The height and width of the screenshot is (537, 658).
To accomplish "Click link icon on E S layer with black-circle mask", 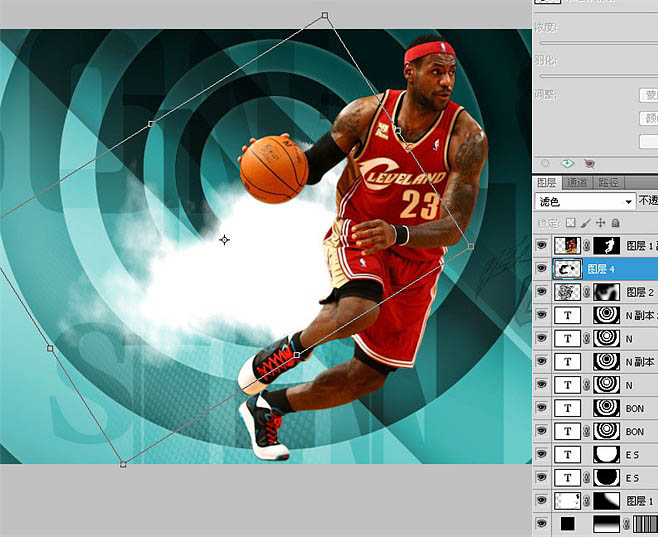I will 587,478.
